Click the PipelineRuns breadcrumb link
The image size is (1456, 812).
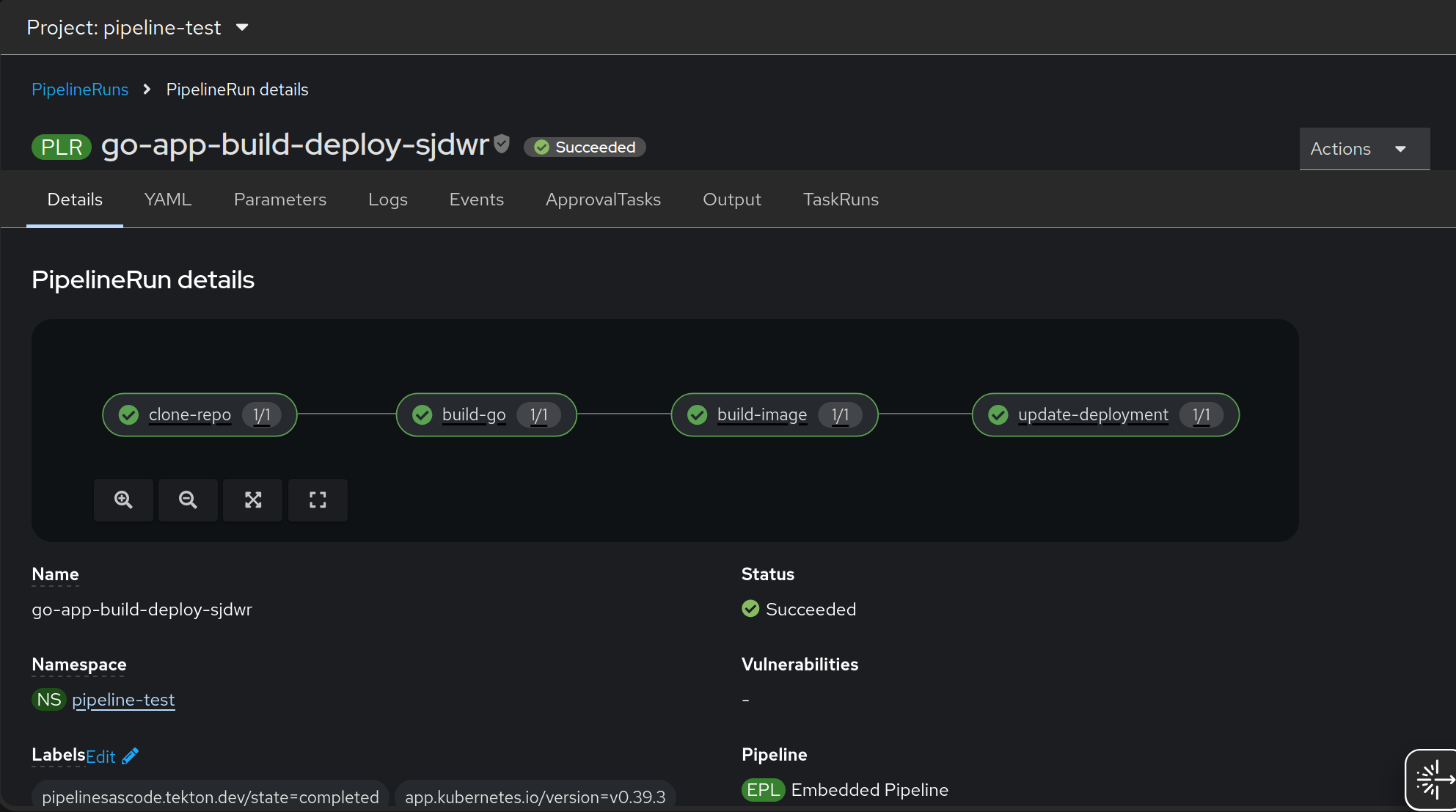click(x=80, y=89)
